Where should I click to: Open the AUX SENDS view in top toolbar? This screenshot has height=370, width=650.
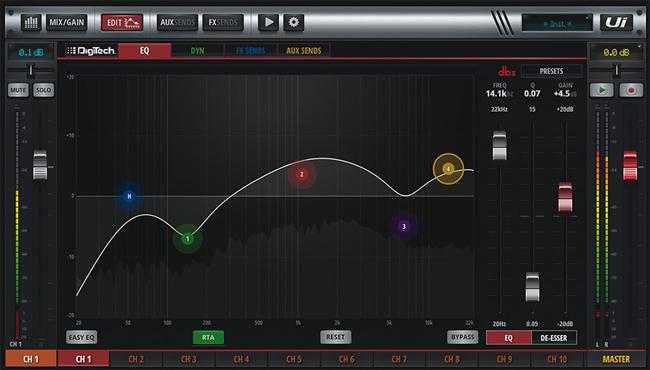(177, 22)
